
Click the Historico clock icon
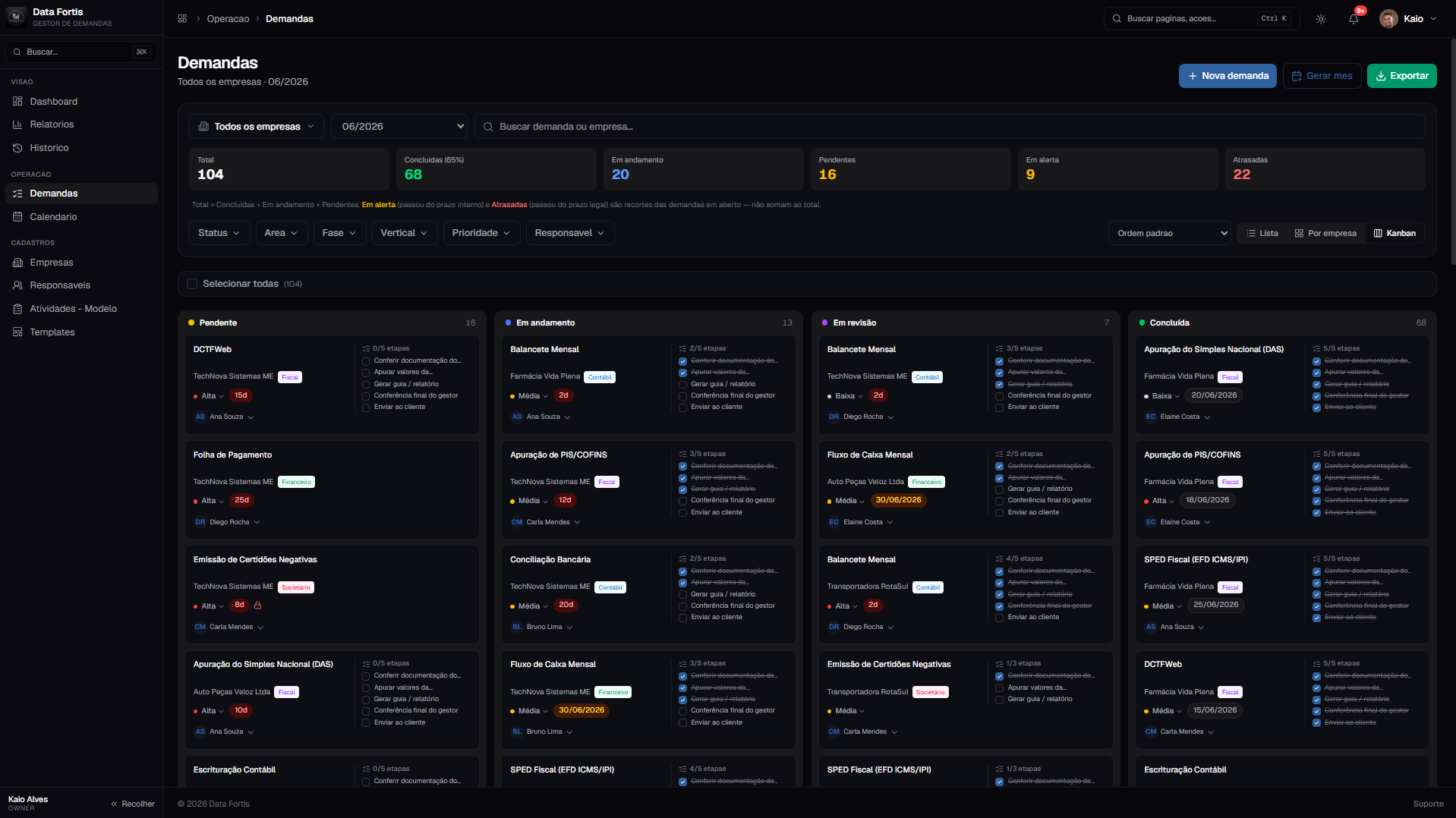click(x=17, y=148)
